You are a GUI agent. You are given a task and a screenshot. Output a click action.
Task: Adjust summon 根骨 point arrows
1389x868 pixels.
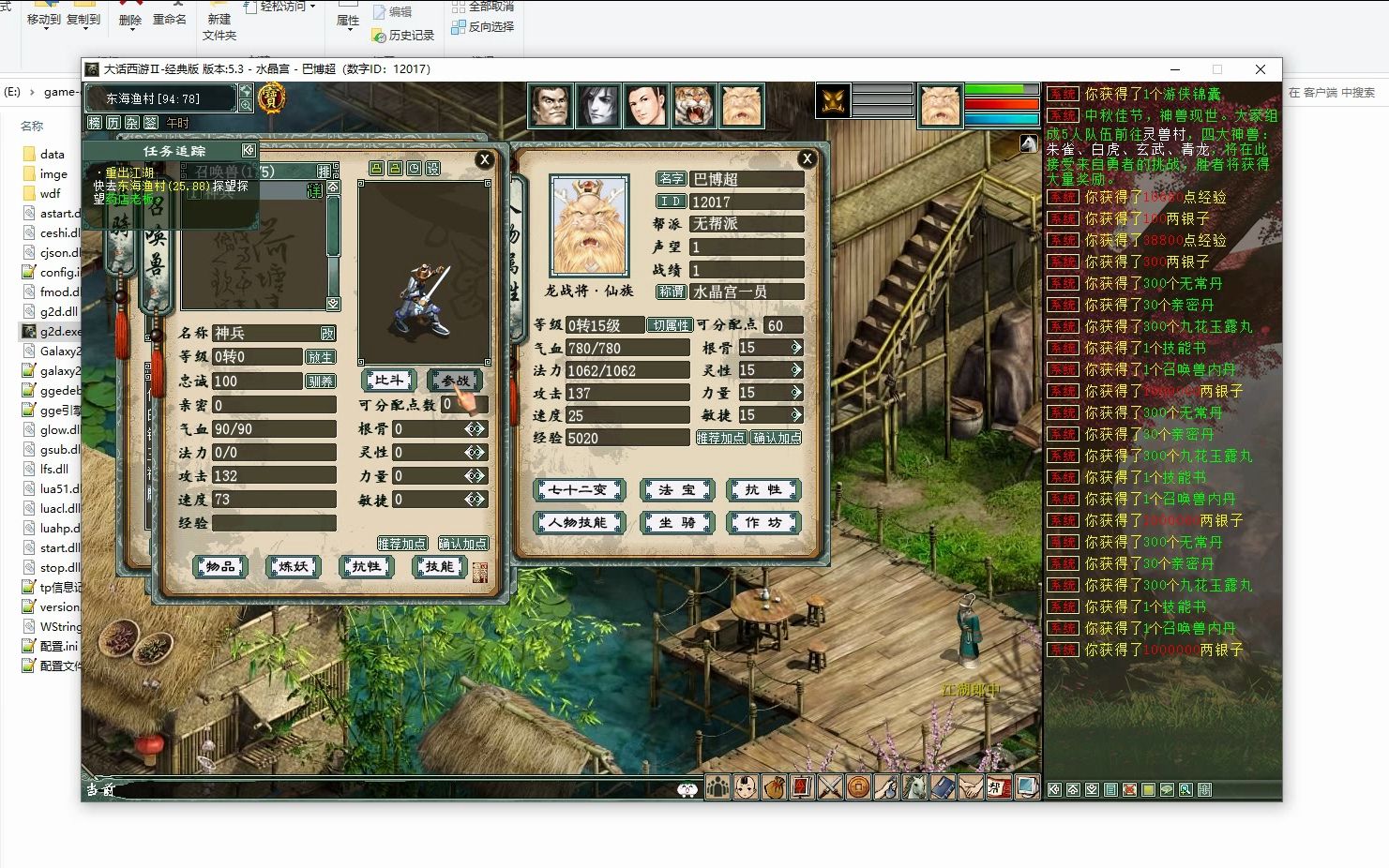[476, 429]
